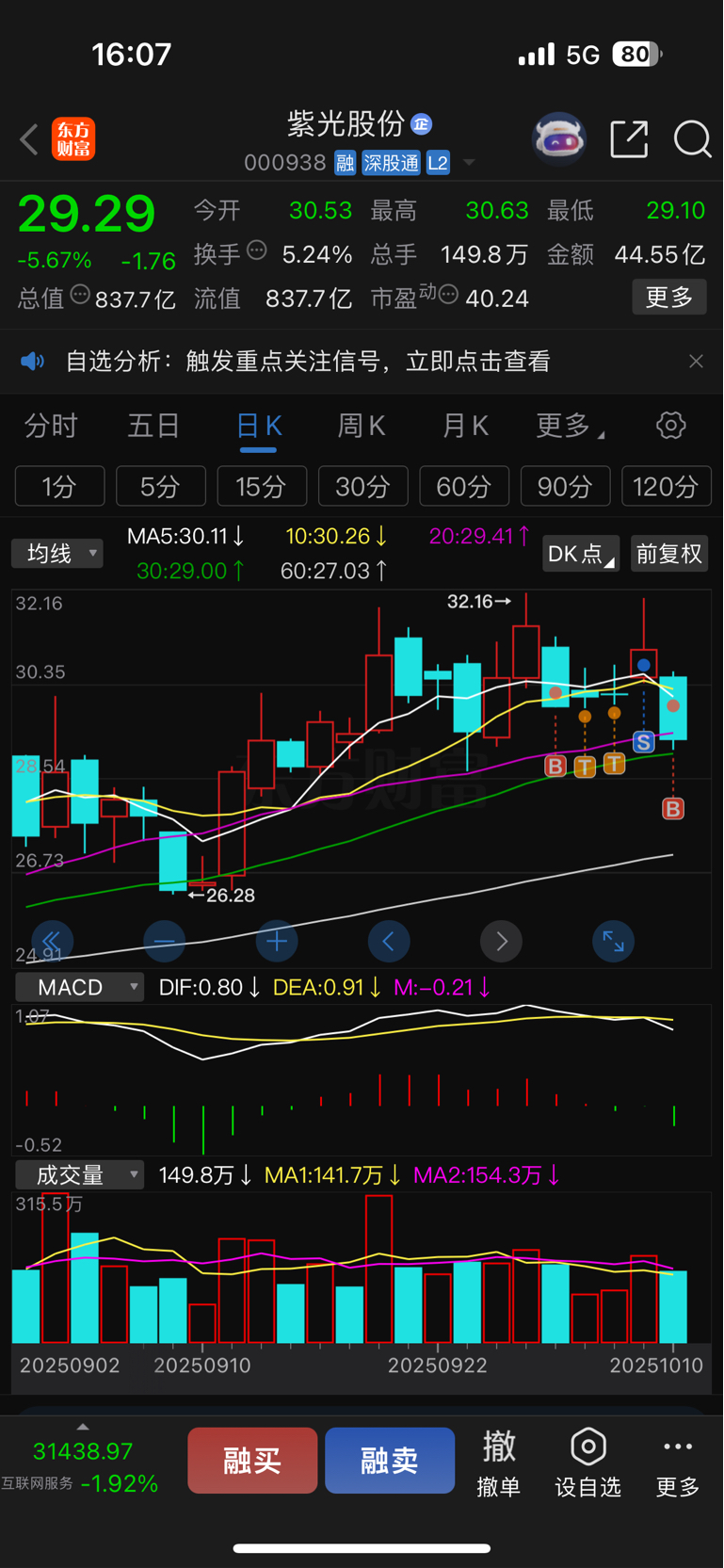The width and height of the screenshot is (724, 1568).
Task: Tap the 20250922 date label
Action: tap(438, 1366)
